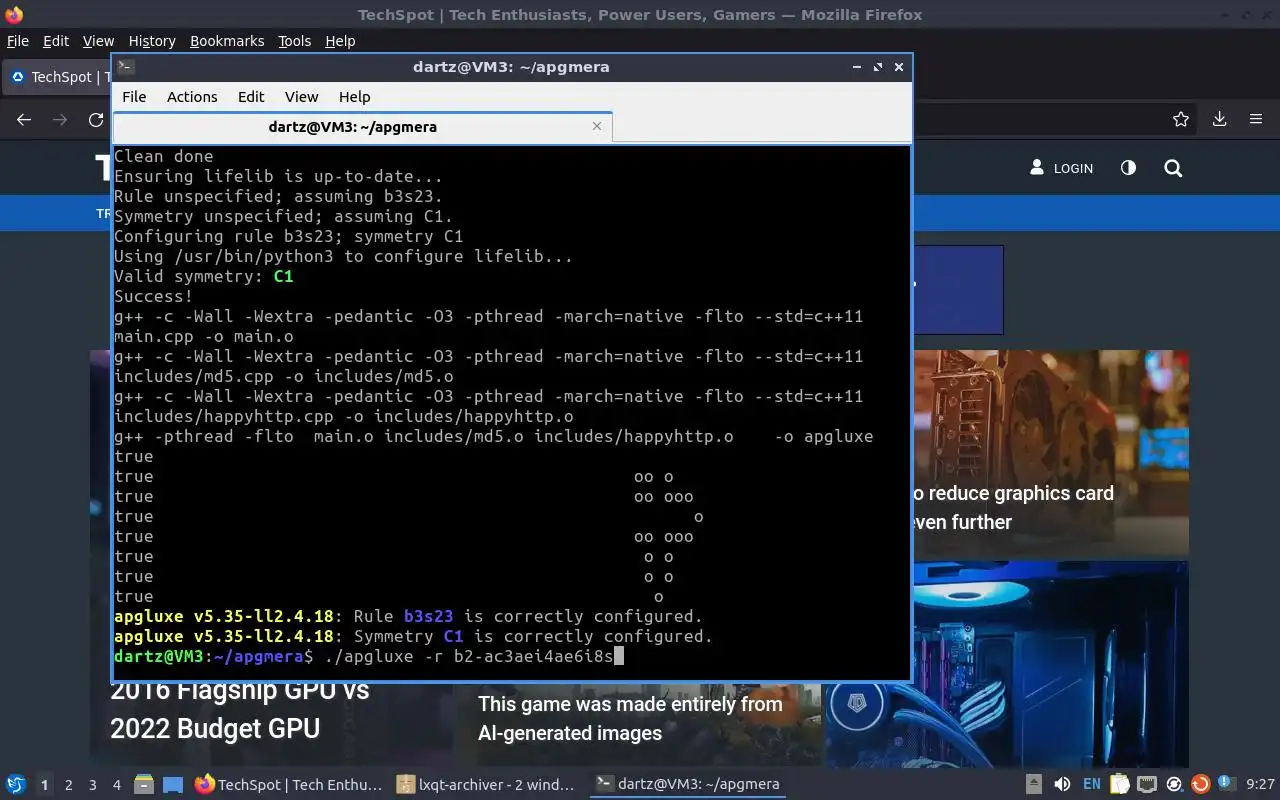Screen dimensions: 1280x800
Task: Open Firefox Edit menu
Action: (56, 41)
